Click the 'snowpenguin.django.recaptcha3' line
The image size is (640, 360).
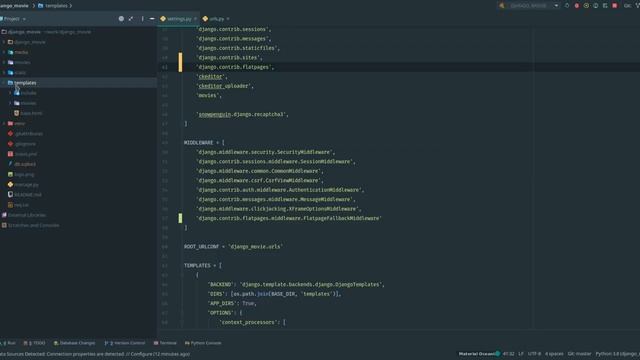coord(242,114)
